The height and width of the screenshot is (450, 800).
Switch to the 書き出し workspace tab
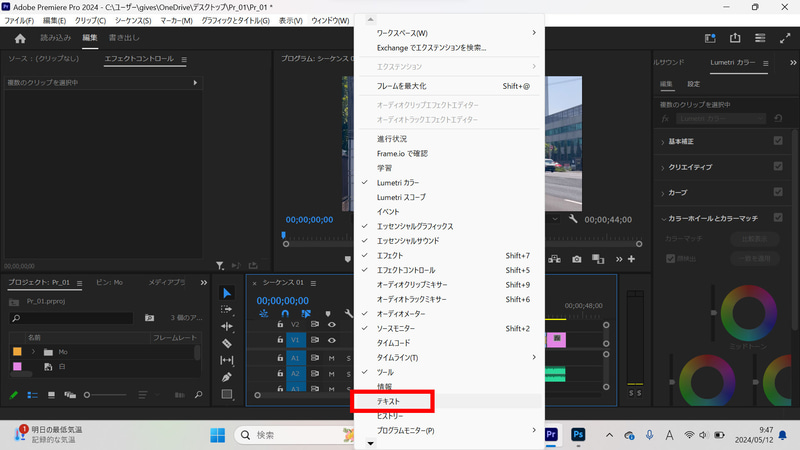124,38
